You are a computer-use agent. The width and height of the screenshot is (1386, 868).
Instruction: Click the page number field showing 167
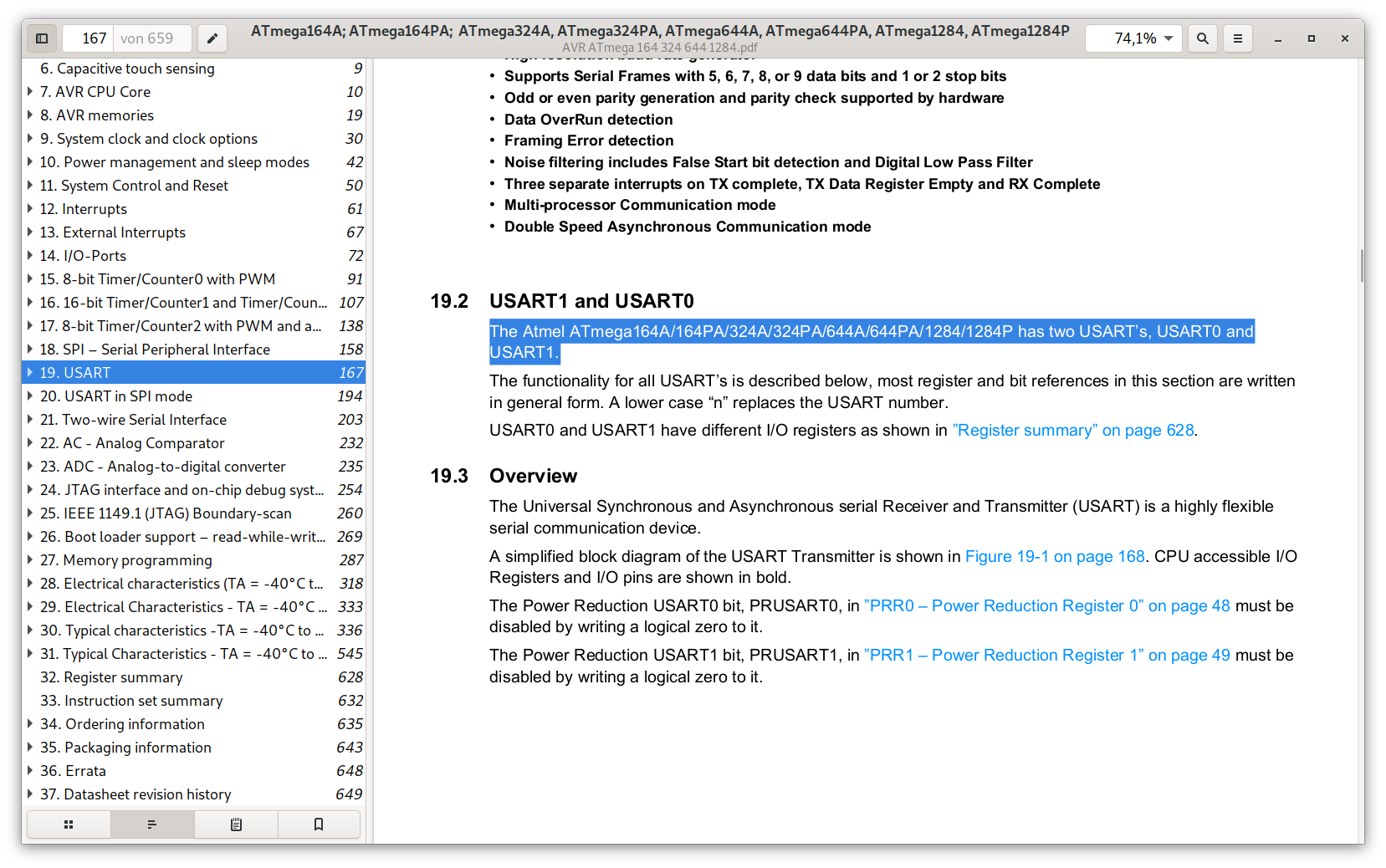click(x=88, y=38)
